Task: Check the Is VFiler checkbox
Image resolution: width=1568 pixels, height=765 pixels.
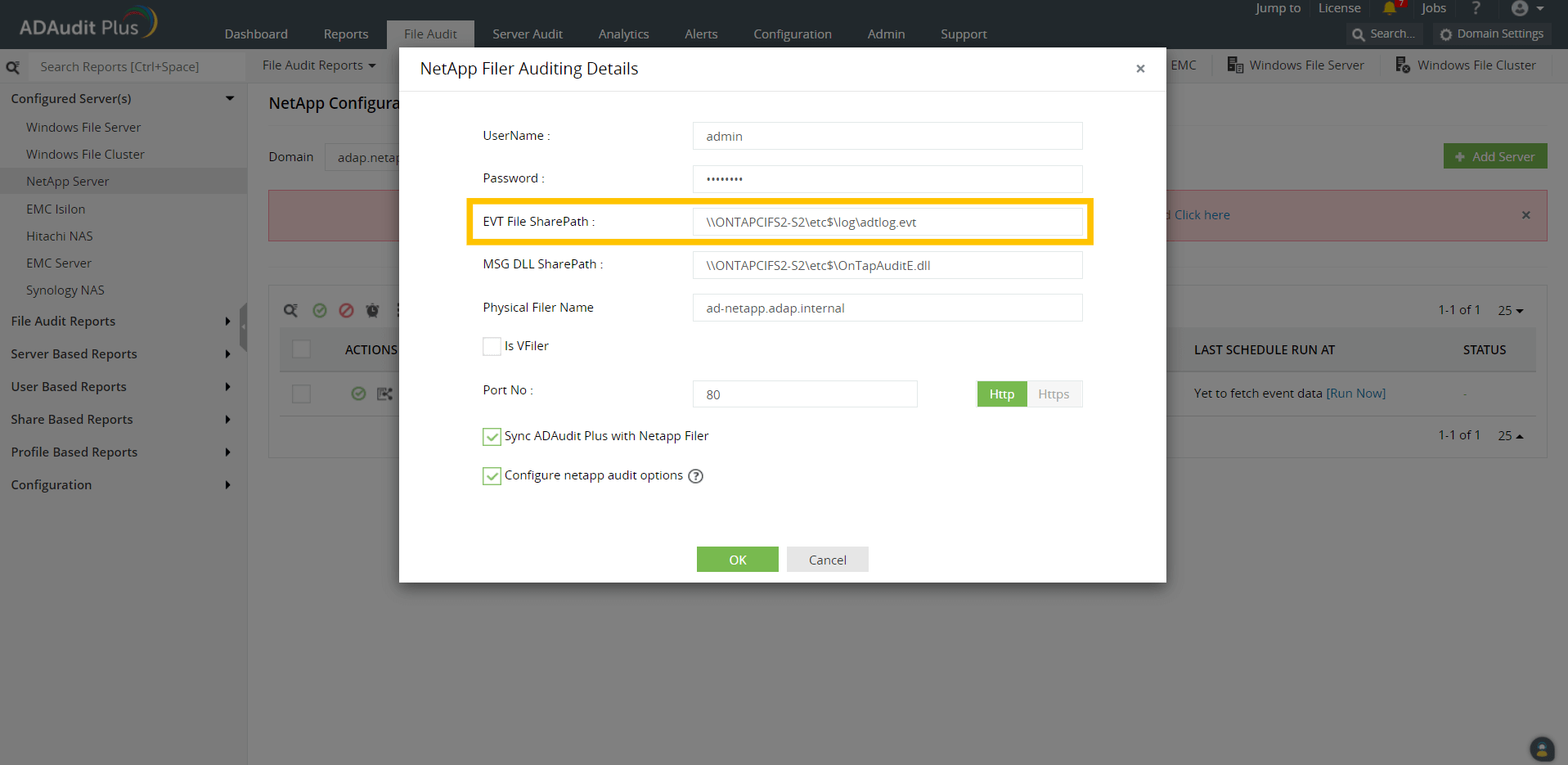Action: point(492,346)
